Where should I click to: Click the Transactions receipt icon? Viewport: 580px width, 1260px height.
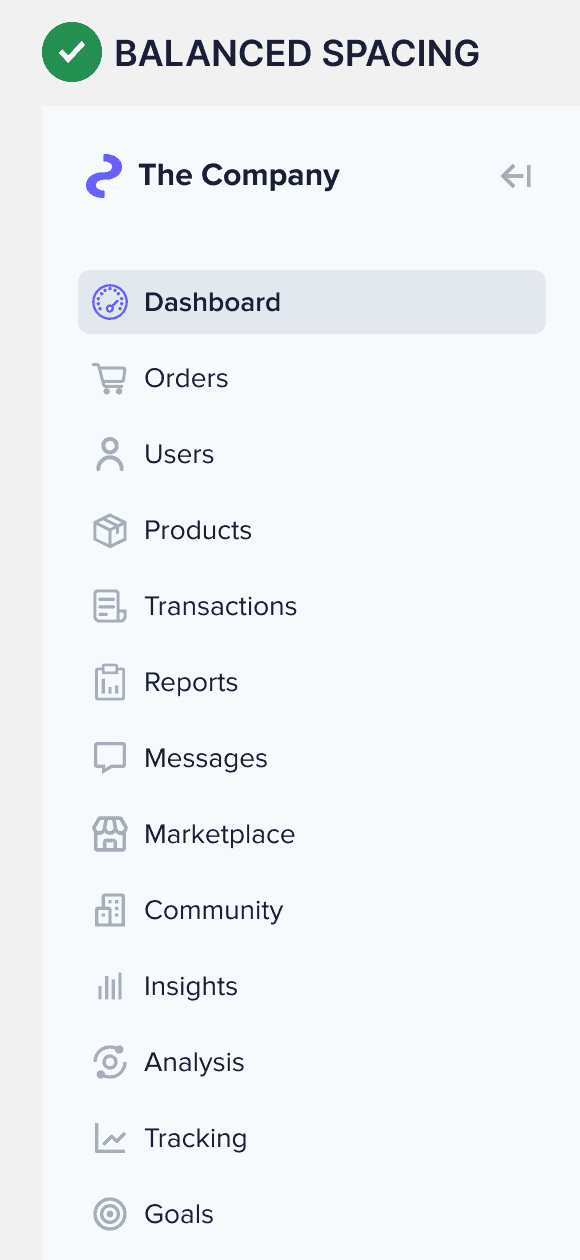[x=110, y=606]
